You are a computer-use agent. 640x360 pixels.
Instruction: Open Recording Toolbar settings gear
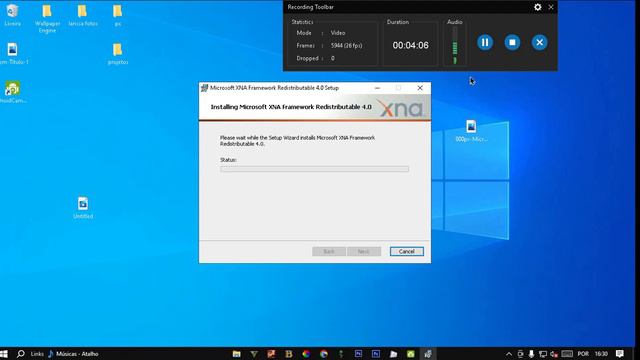pos(538,7)
